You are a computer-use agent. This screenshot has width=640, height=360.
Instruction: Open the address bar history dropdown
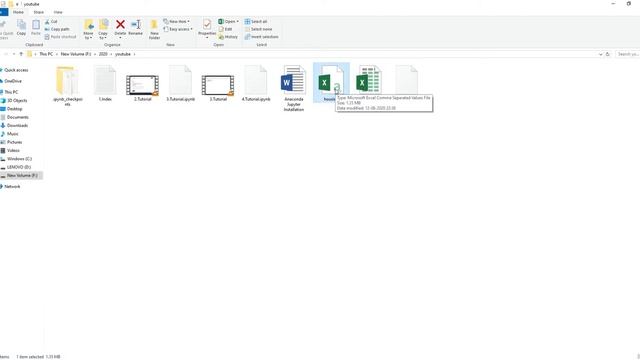point(600,54)
